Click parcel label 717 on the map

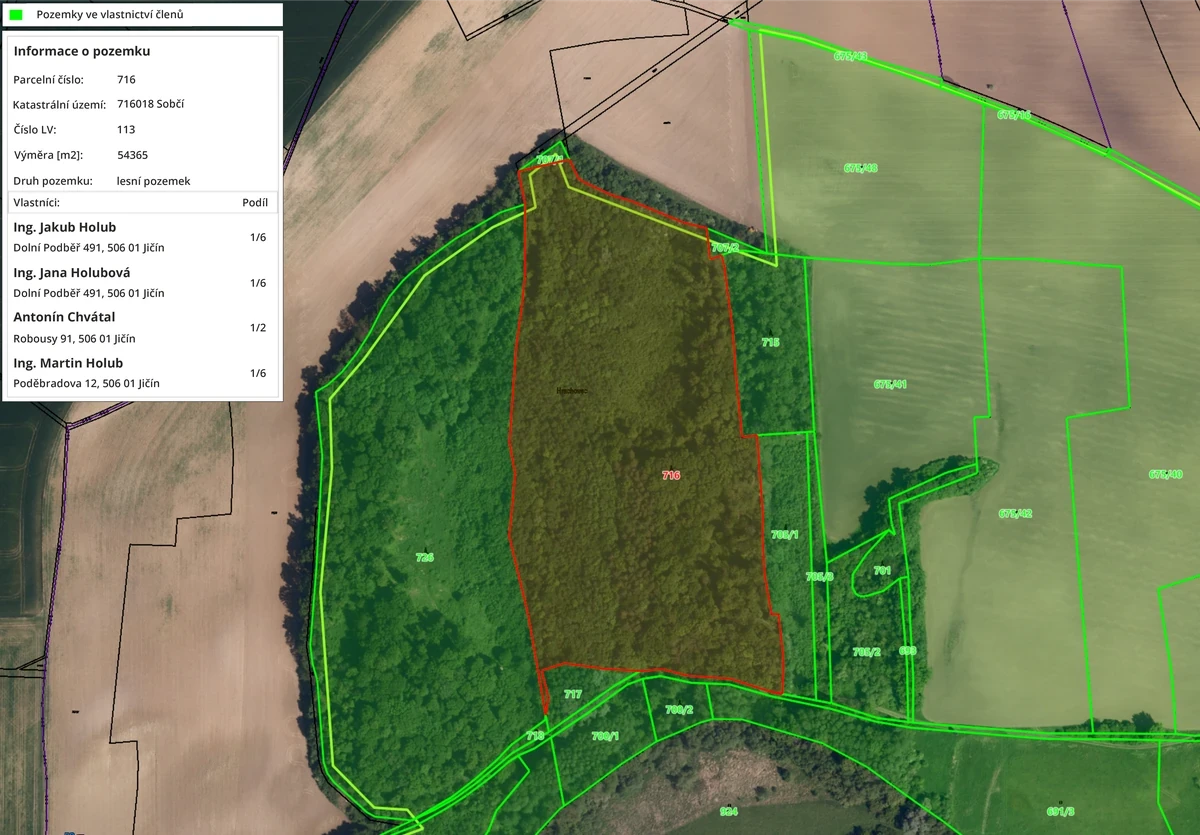573,693
